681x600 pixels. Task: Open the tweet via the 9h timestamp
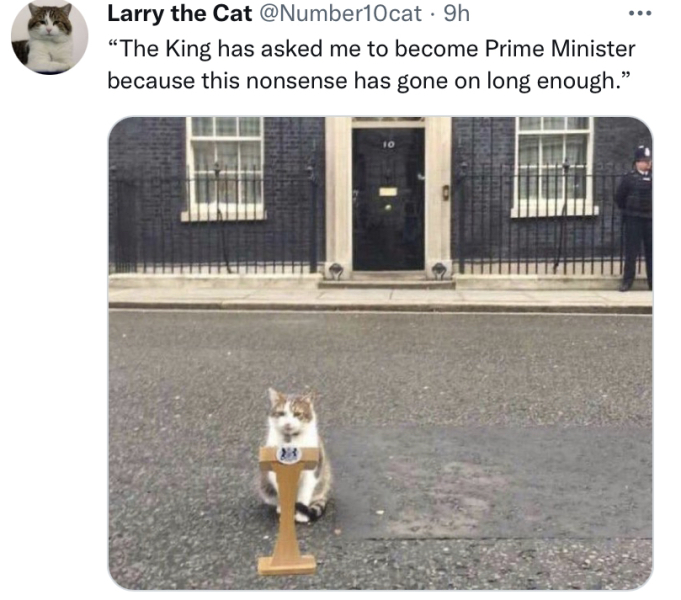[x=457, y=13]
